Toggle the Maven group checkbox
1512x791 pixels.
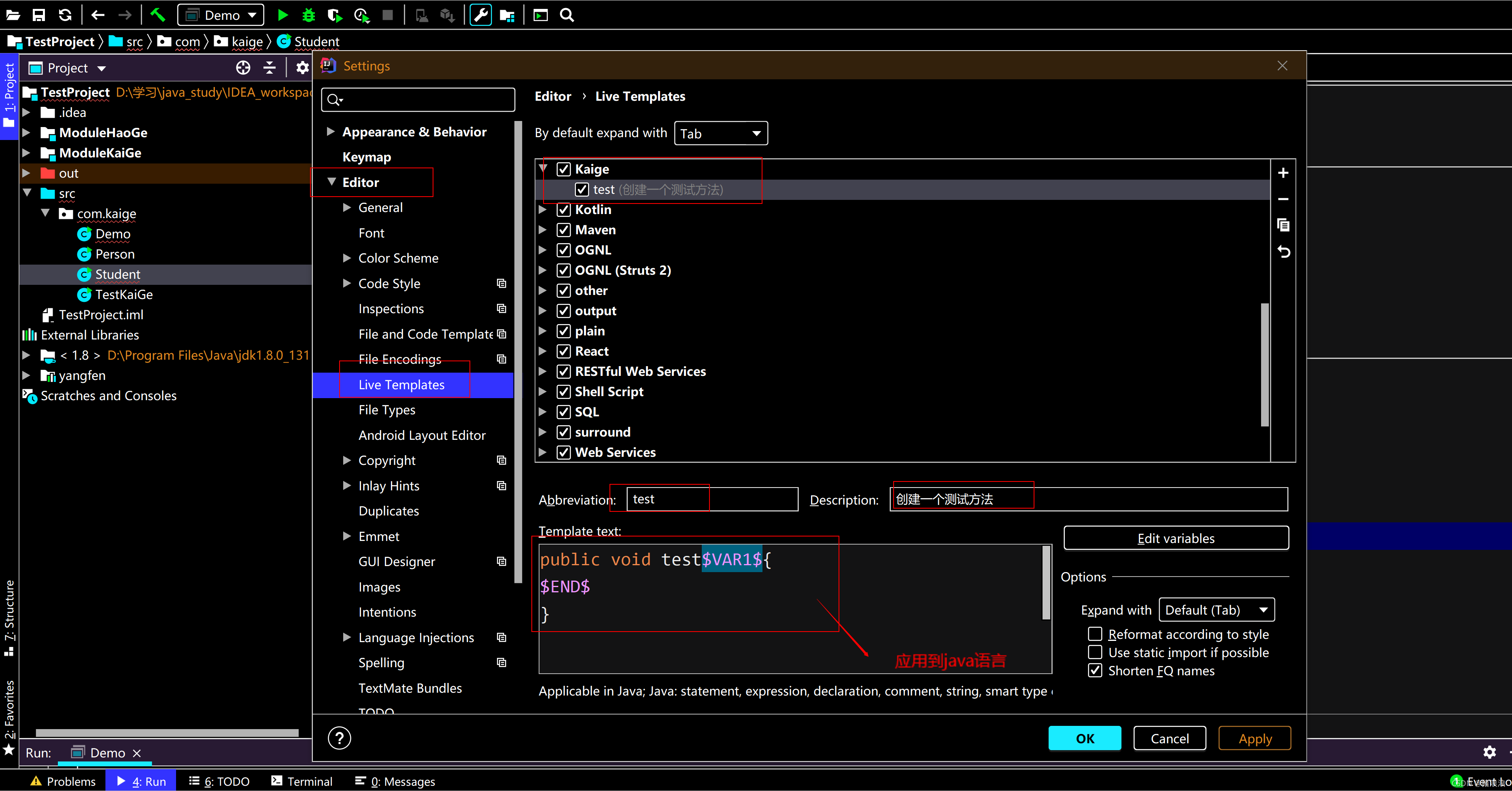coord(563,230)
